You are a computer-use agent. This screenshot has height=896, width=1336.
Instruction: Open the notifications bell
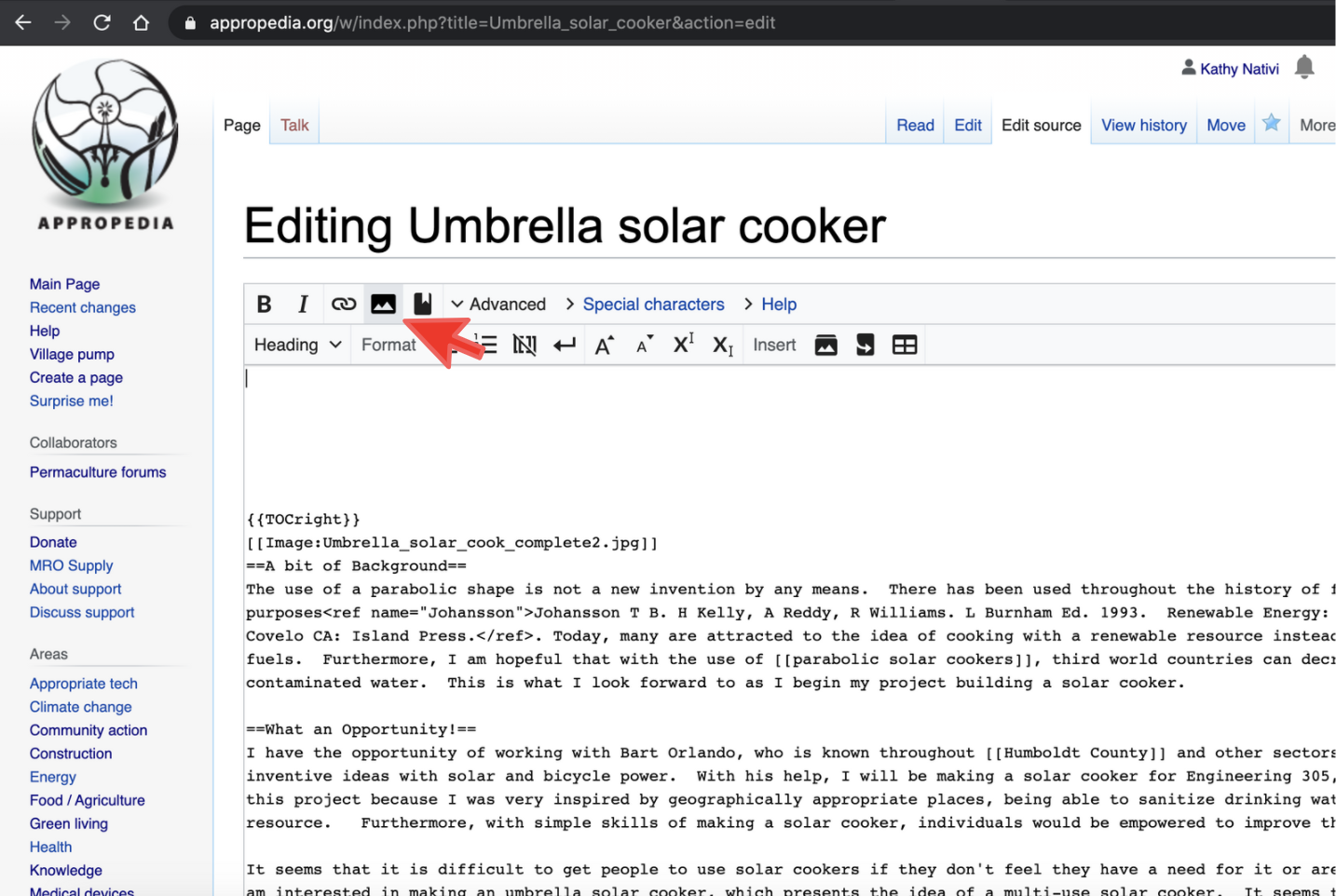pyautogui.click(x=1304, y=67)
